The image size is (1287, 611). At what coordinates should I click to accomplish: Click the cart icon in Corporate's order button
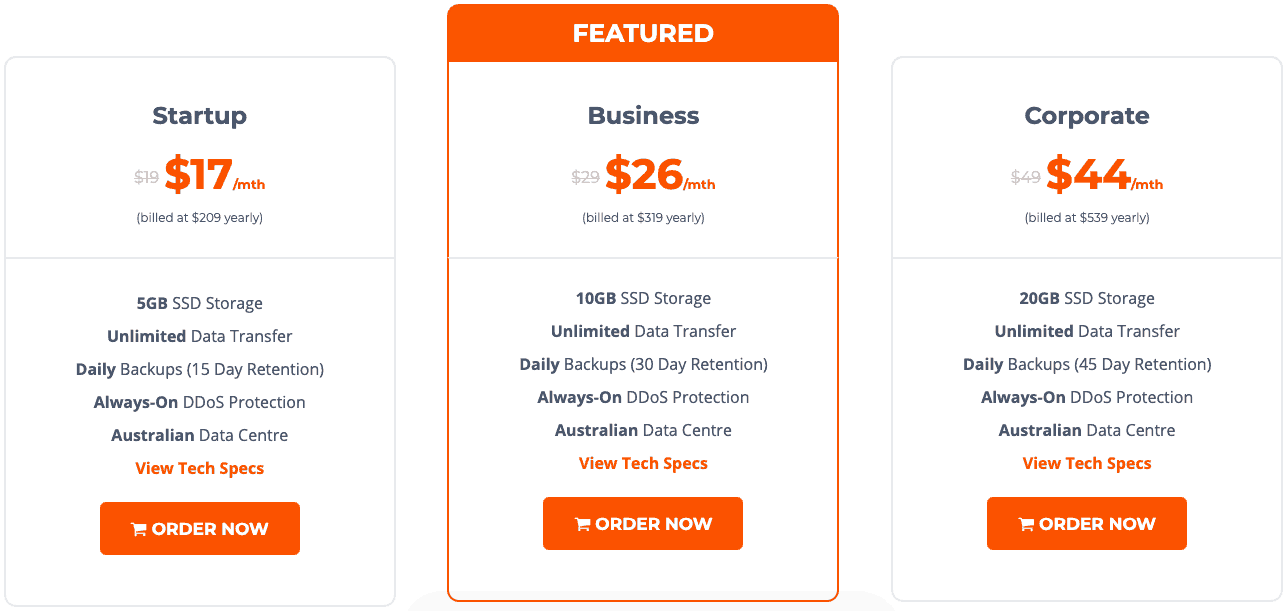[x=1026, y=524]
